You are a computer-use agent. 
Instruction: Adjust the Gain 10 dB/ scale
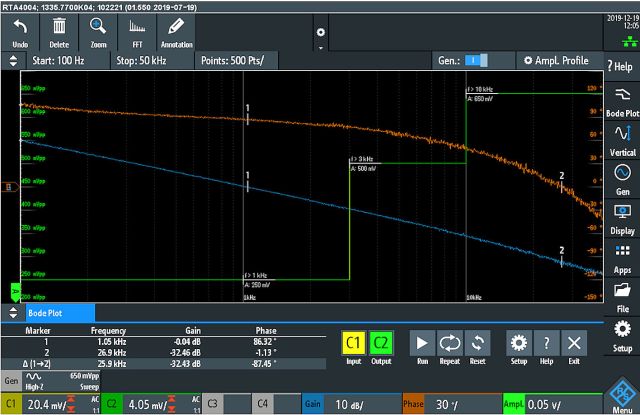pos(351,404)
